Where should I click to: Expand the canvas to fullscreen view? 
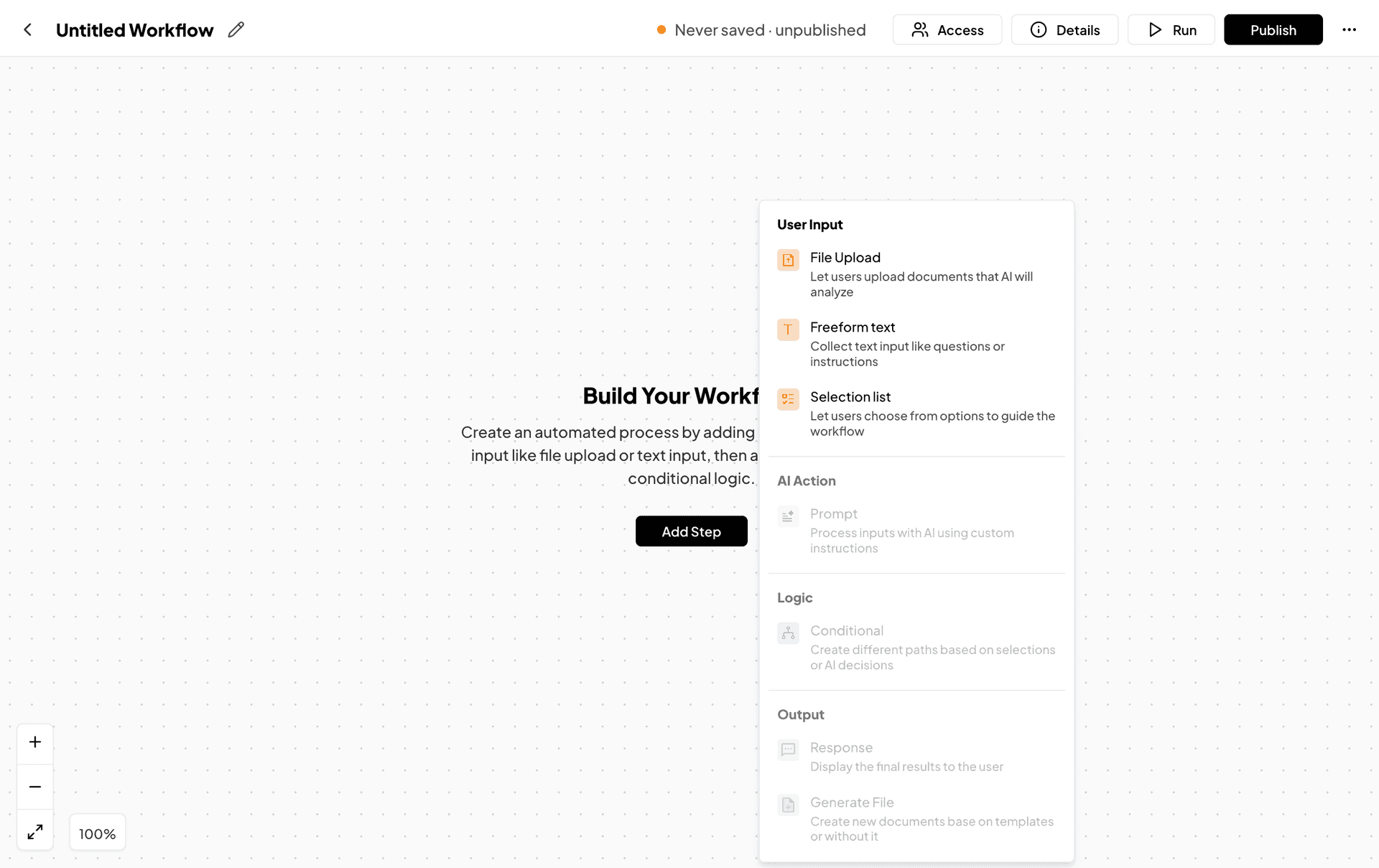coord(34,831)
